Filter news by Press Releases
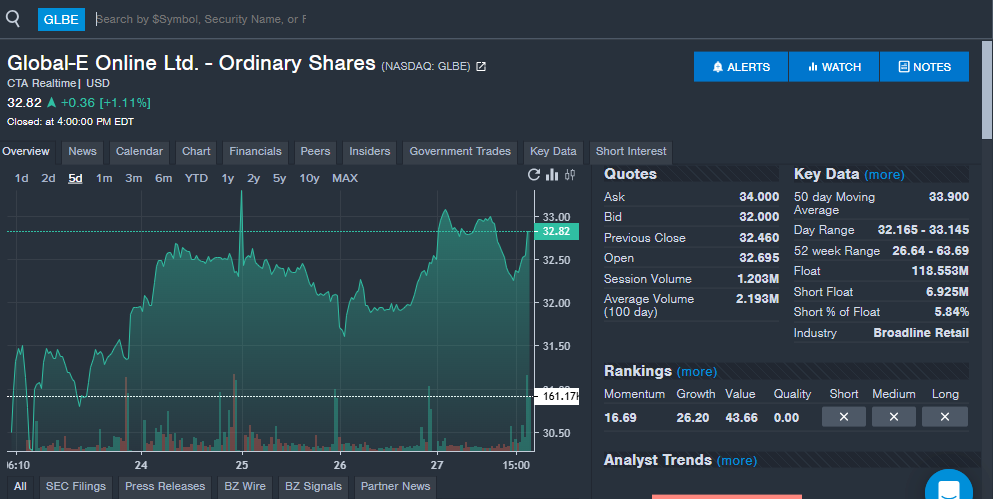Viewport: 993px width, 499px height. (165, 486)
